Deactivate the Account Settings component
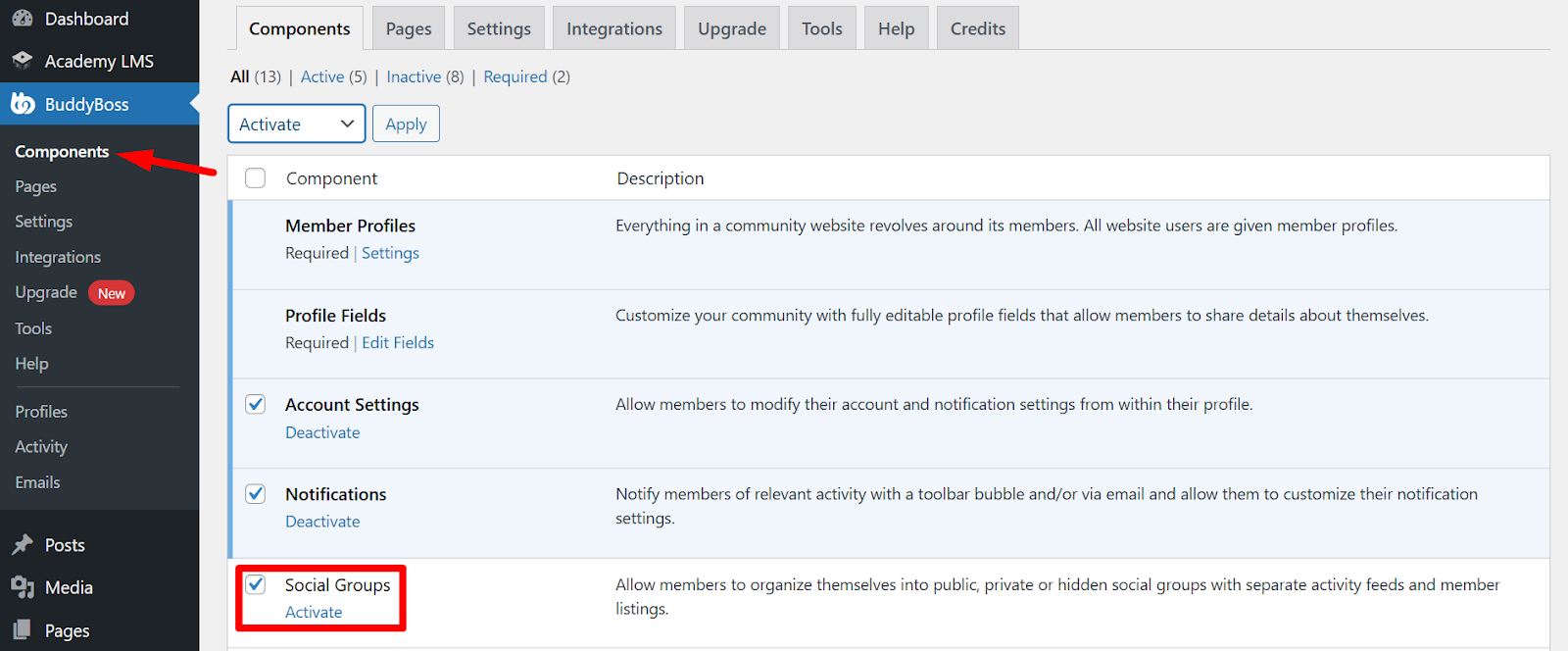The image size is (1568, 651). point(322,432)
